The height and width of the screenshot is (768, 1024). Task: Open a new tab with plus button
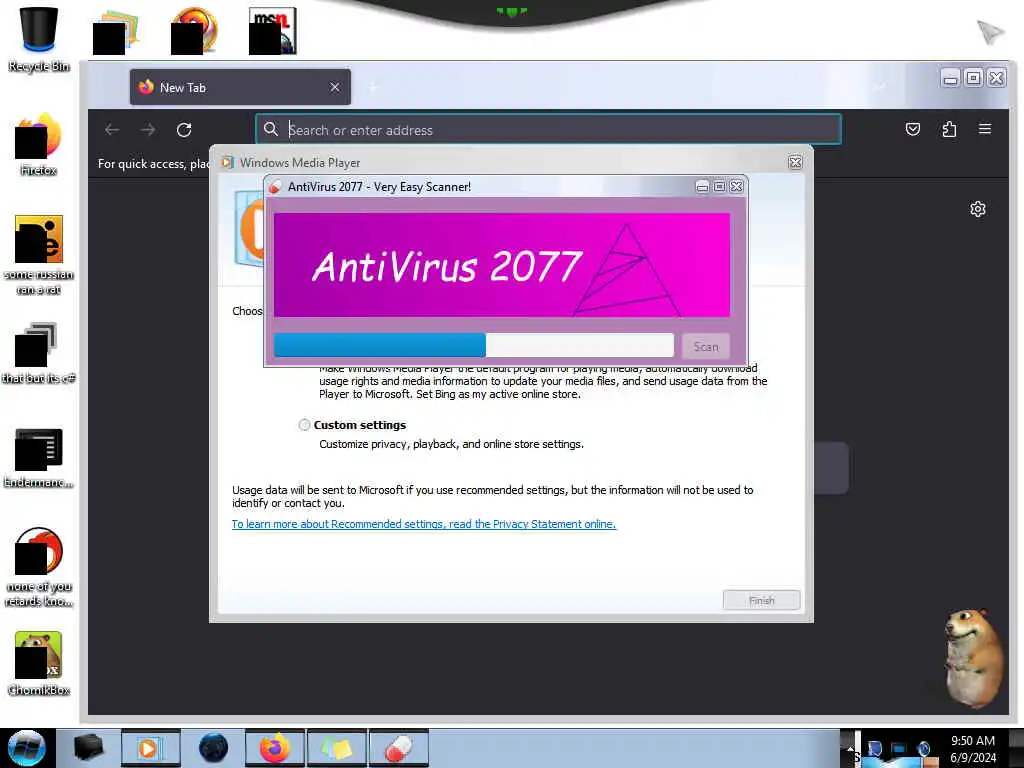pyautogui.click(x=374, y=87)
